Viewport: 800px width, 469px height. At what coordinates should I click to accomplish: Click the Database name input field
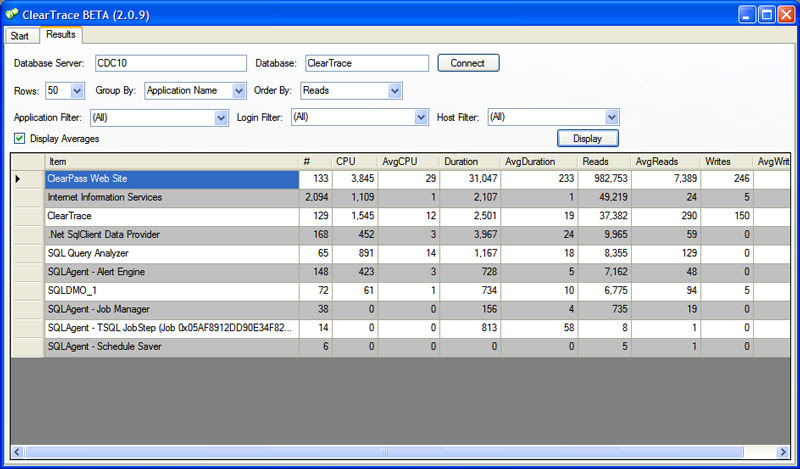[367, 63]
